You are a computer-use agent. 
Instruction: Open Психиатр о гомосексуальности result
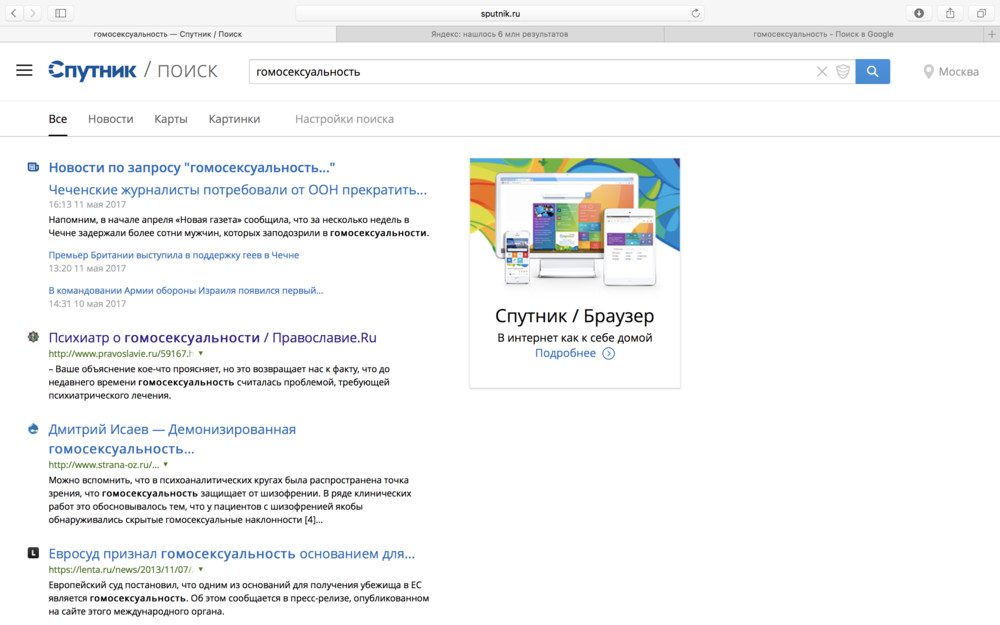click(x=212, y=338)
